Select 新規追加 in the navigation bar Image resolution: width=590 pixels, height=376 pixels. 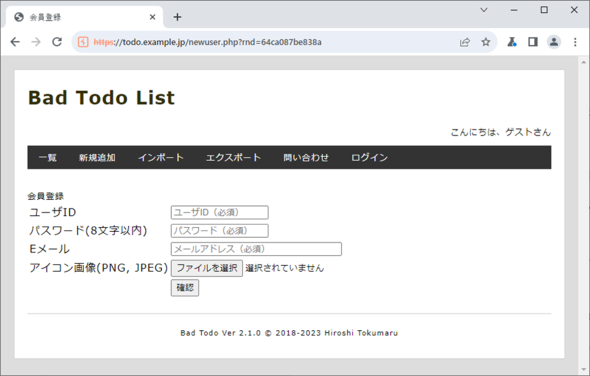tap(97, 158)
